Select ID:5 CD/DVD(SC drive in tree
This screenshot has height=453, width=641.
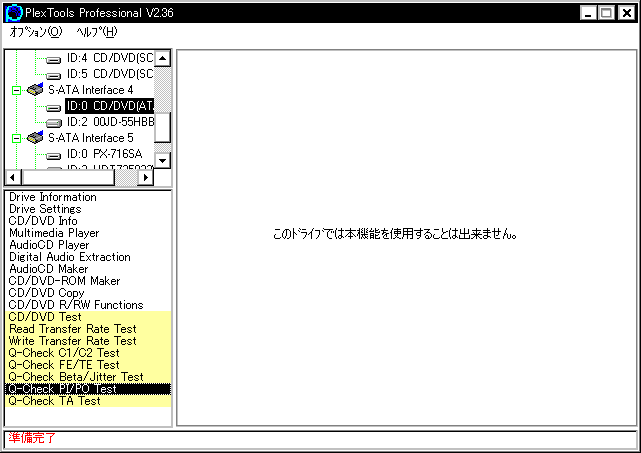(110, 74)
